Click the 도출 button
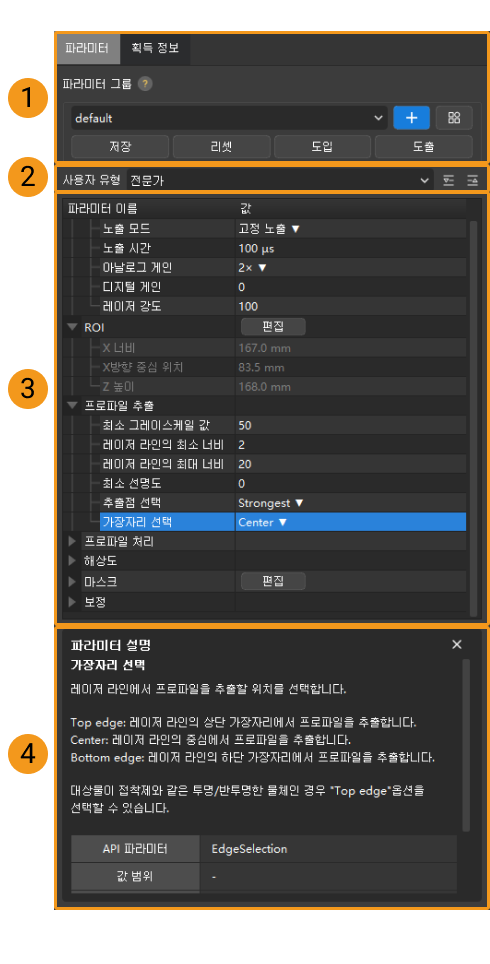The image size is (490, 964). click(x=423, y=147)
